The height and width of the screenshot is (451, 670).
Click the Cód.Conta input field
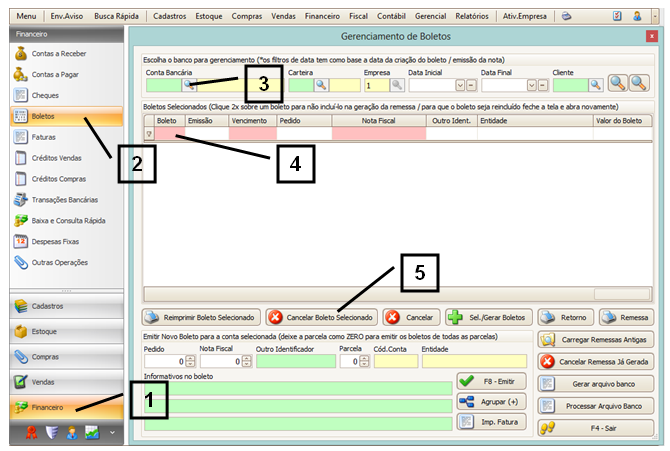[x=396, y=362]
